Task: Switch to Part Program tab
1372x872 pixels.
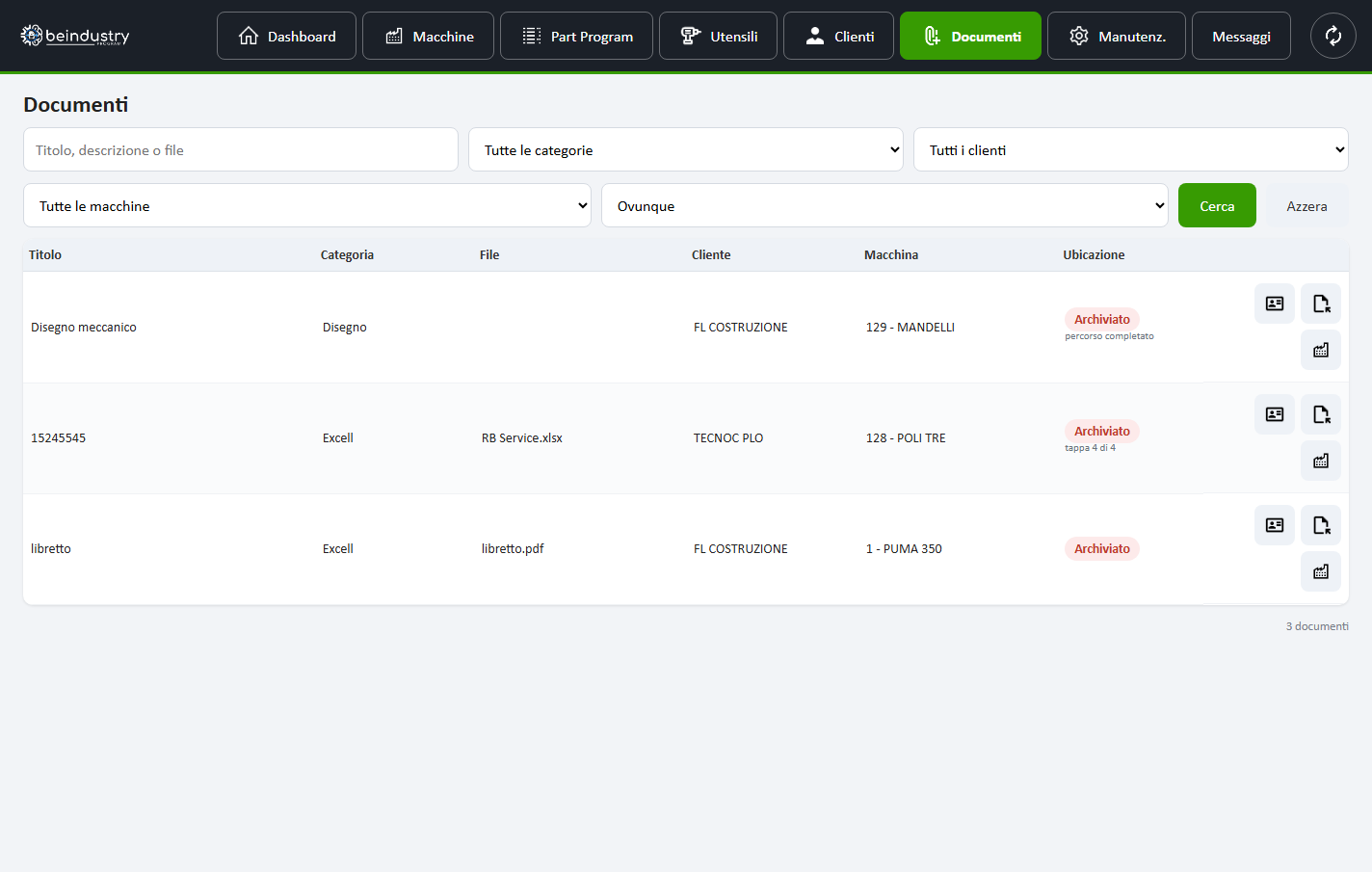Action: click(x=576, y=36)
